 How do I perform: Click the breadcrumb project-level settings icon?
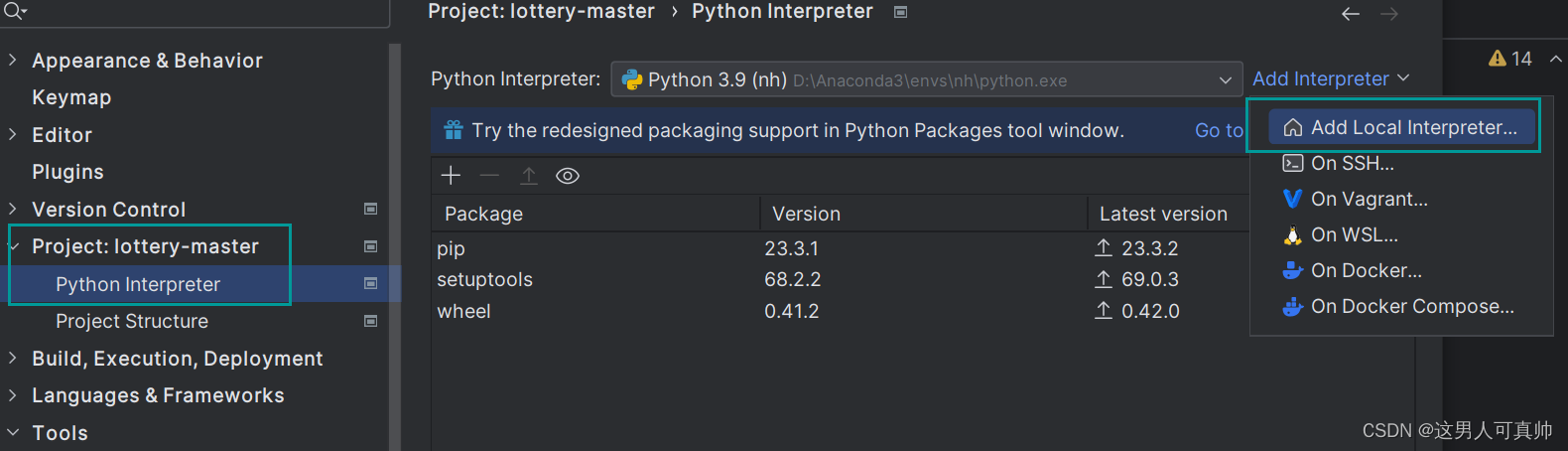pyautogui.click(x=900, y=12)
